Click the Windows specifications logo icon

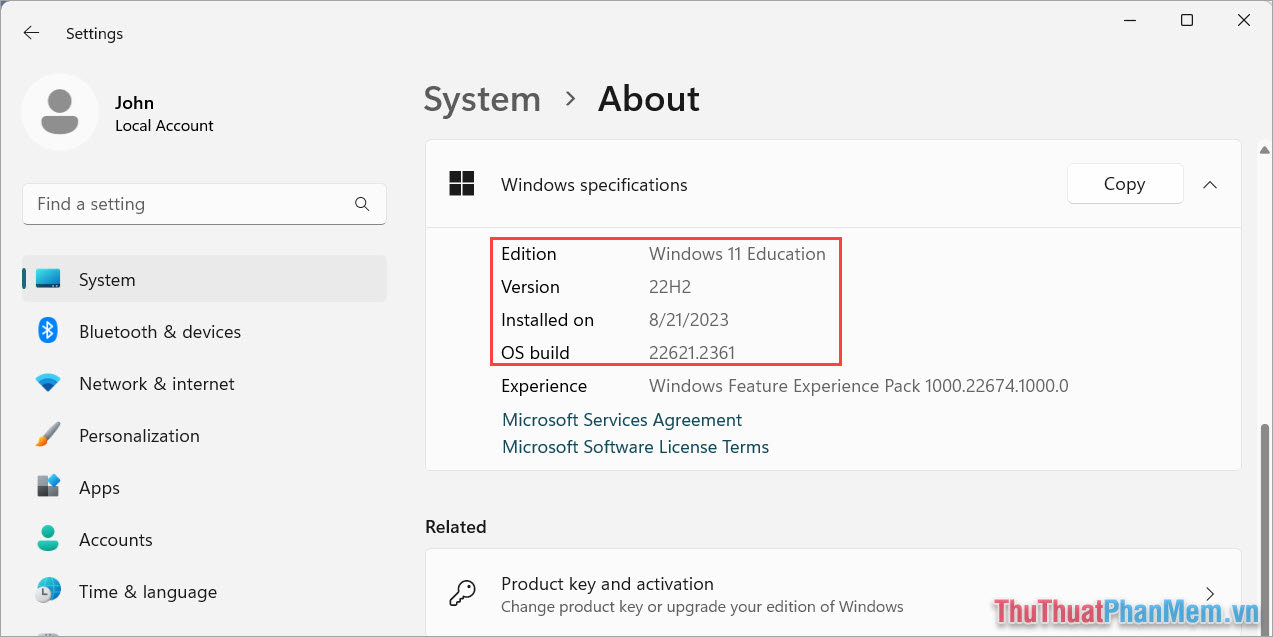[x=461, y=184]
